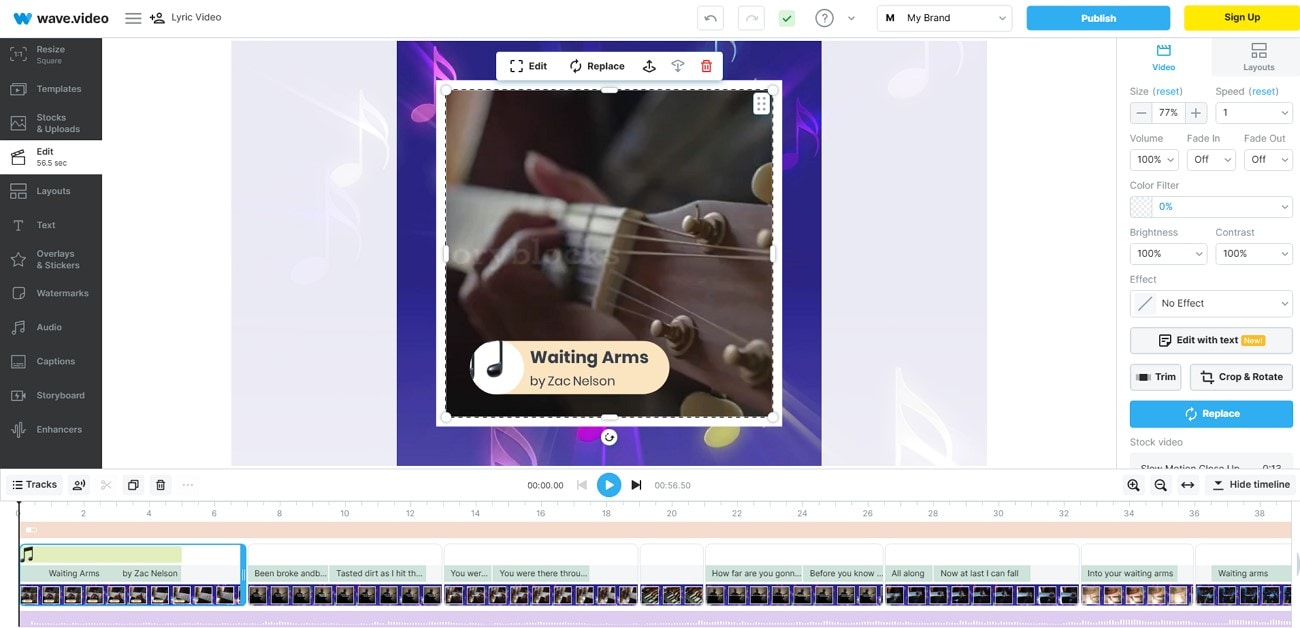Hide the timeline
The width and height of the screenshot is (1300, 628).
click(1251, 485)
